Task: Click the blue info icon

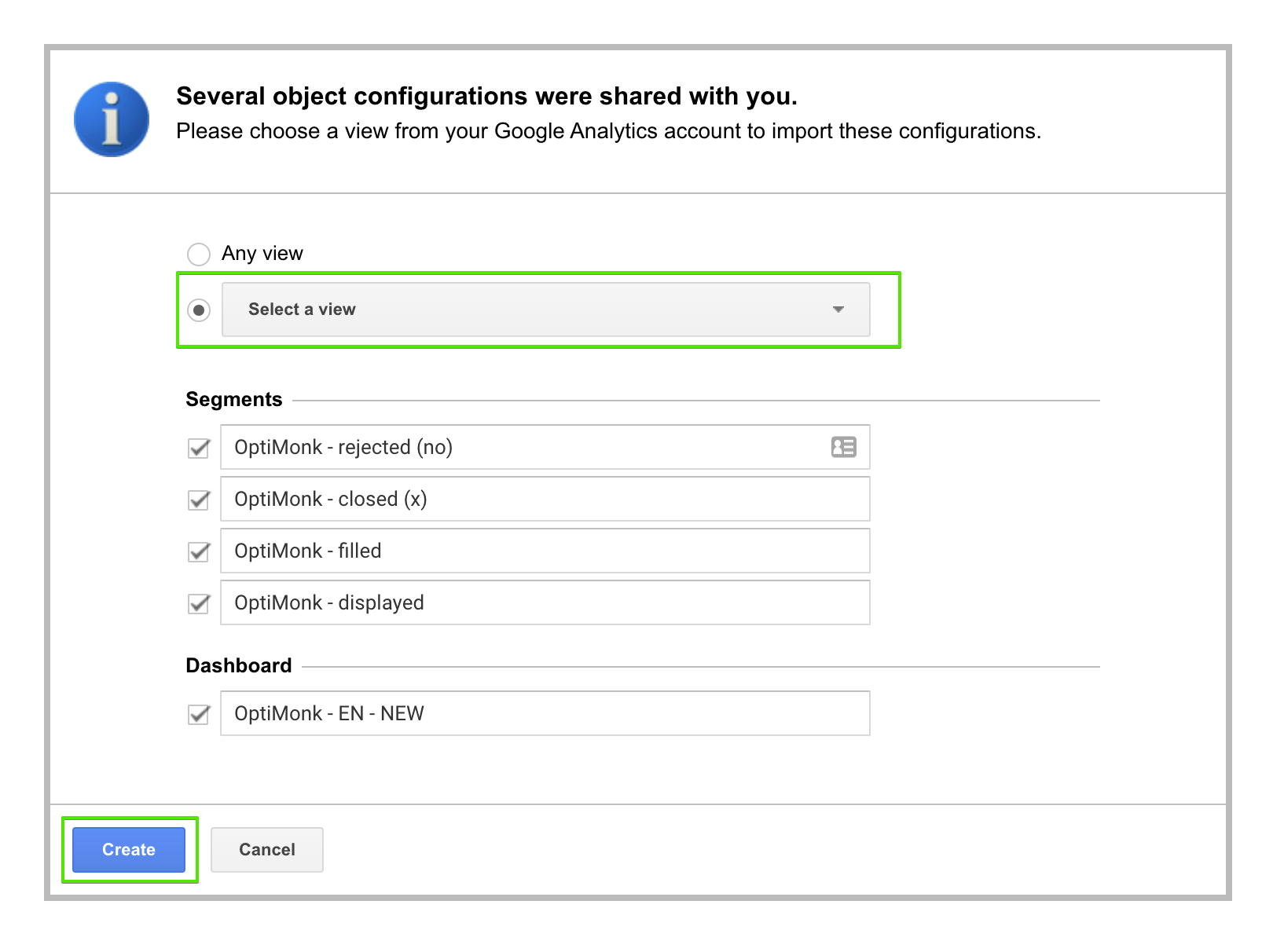Action: (112, 119)
